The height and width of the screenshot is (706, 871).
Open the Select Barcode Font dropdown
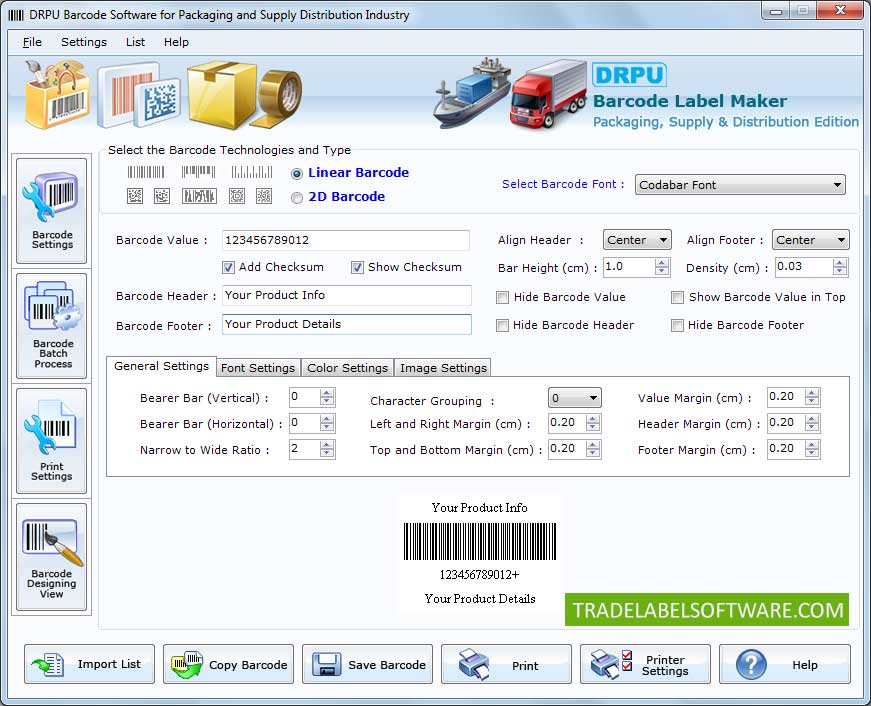[x=740, y=185]
